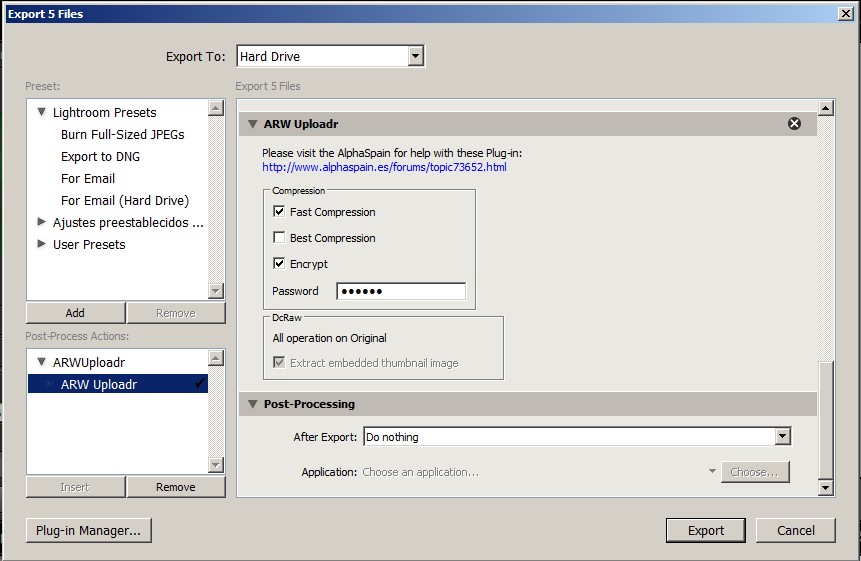Image resolution: width=861 pixels, height=561 pixels.
Task: Click the Password input field
Action: click(x=400, y=291)
